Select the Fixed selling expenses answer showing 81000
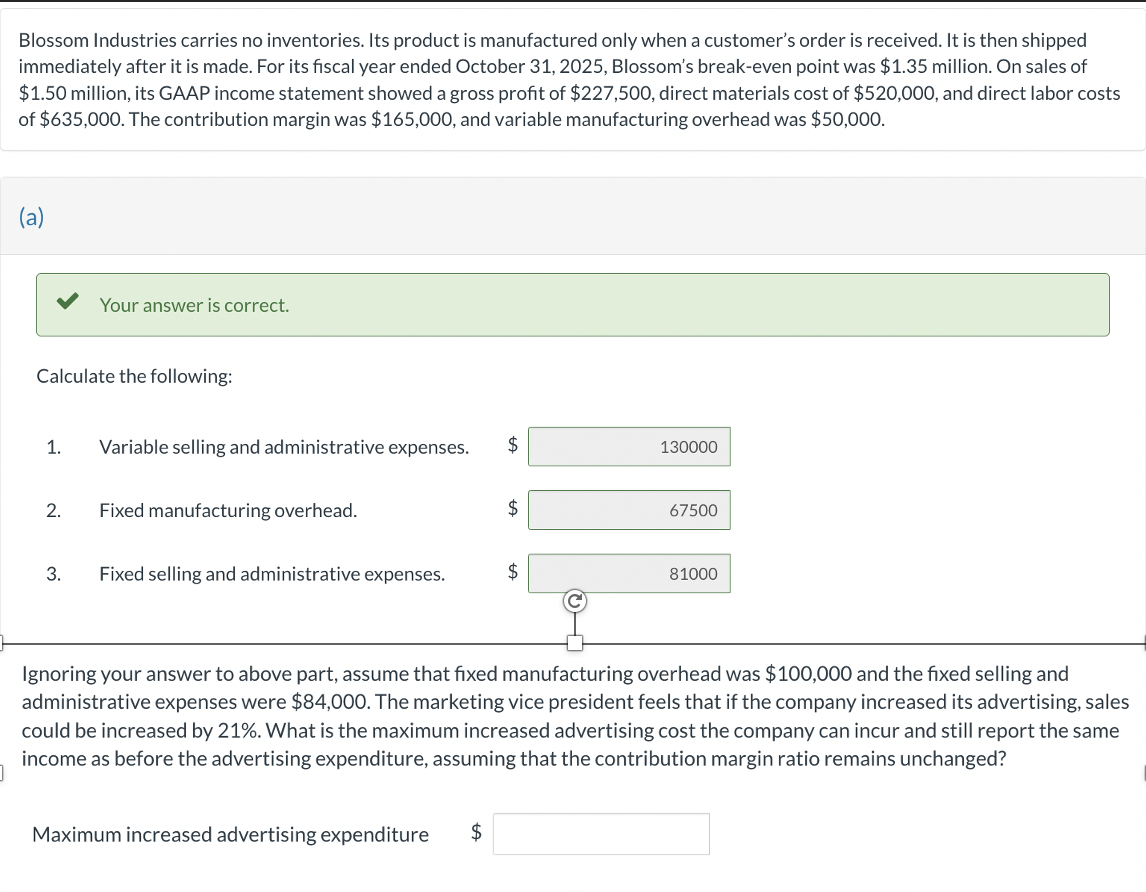The width and height of the screenshot is (1146, 892). 629,573
